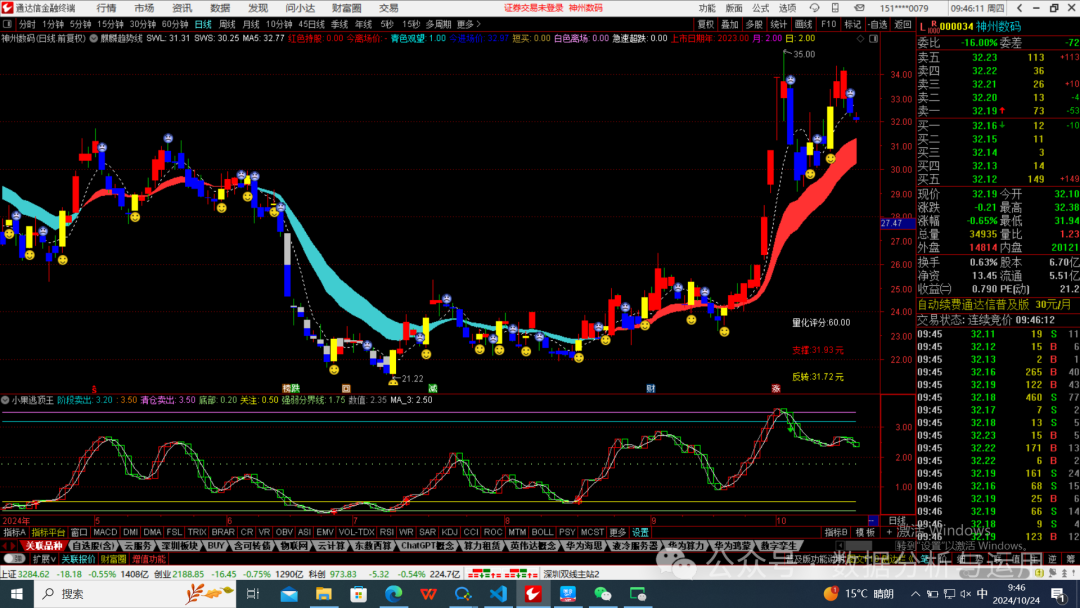Click the 财富圈 bottom button
Image resolution: width=1080 pixels, height=608 pixels.
click(114, 559)
